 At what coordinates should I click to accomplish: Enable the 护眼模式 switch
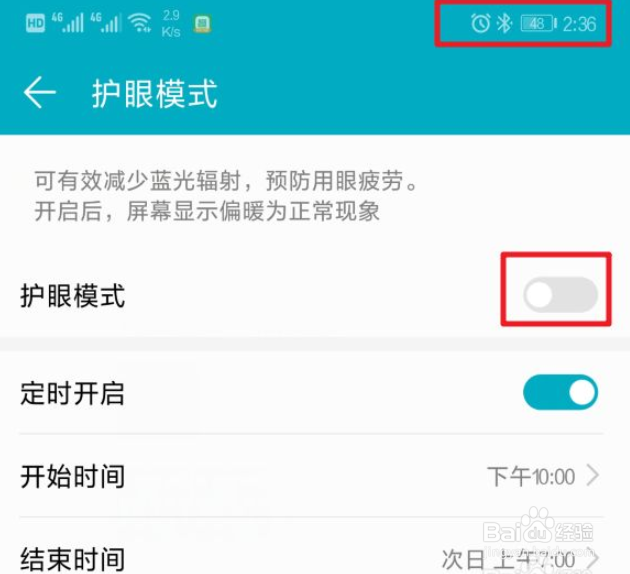(560, 294)
